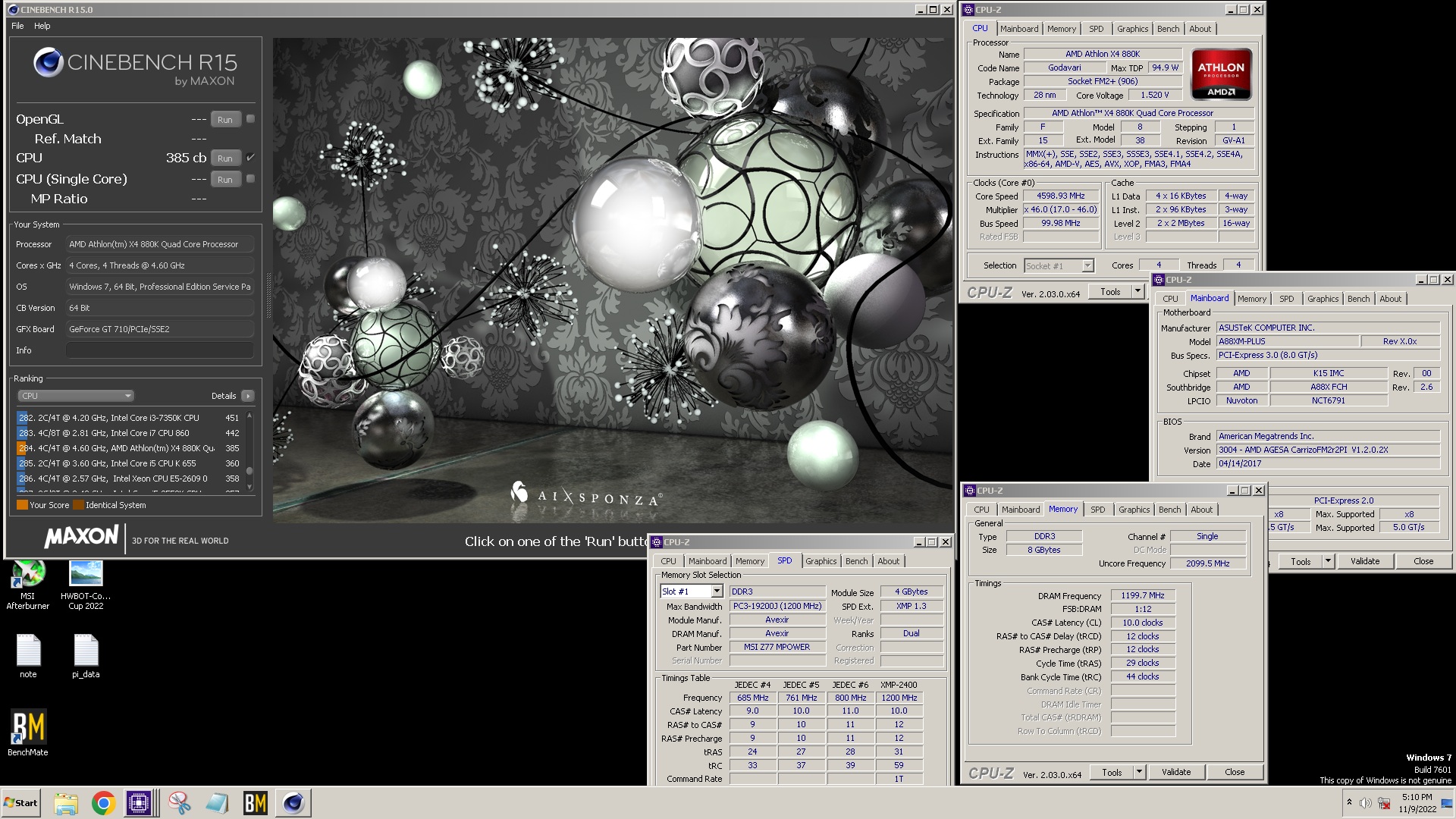Open the Help menu in Cinebench
This screenshot has width=1456, height=819.
point(42,26)
